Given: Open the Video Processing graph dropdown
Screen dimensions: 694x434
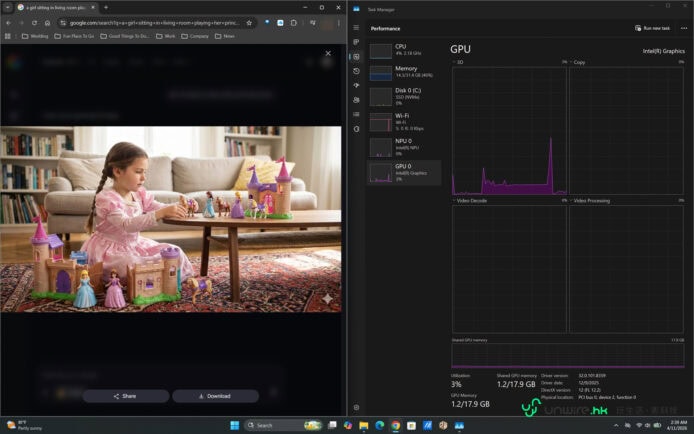Looking at the screenshot, I should pos(590,201).
